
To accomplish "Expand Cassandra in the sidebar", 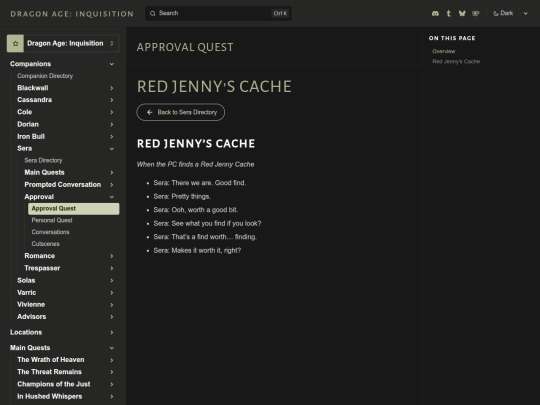I will [x=112, y=100].
